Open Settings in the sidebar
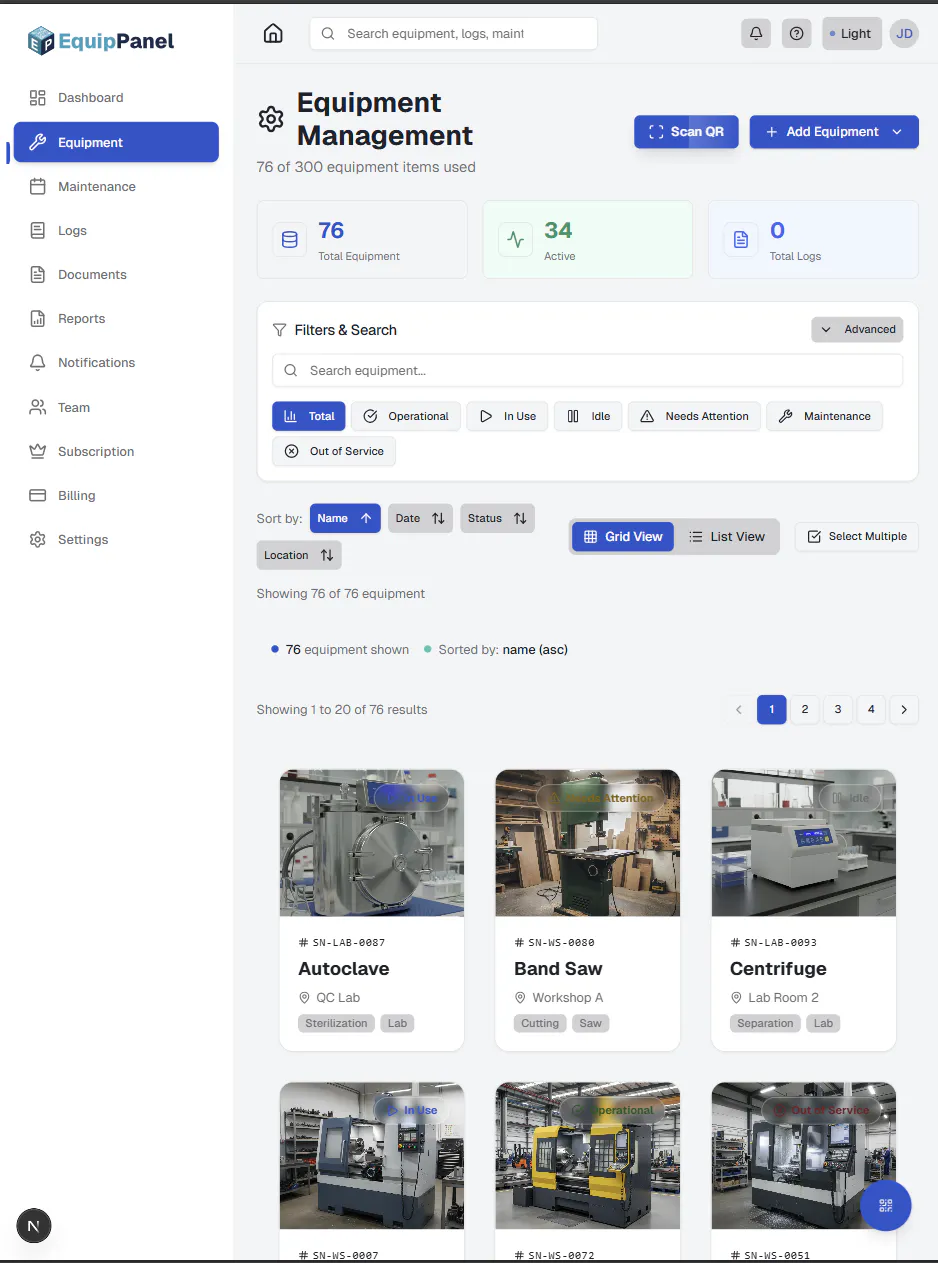The image size is (938, 1263). point(116,540)
